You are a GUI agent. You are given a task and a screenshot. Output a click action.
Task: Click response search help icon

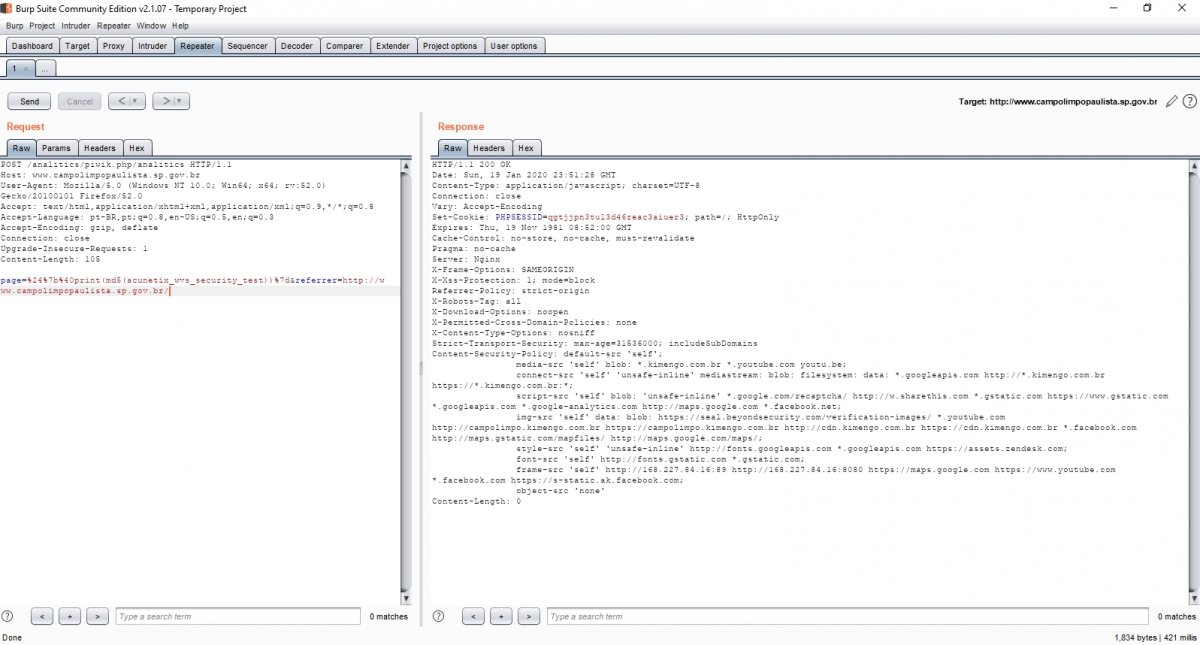[x=440, y=617]
